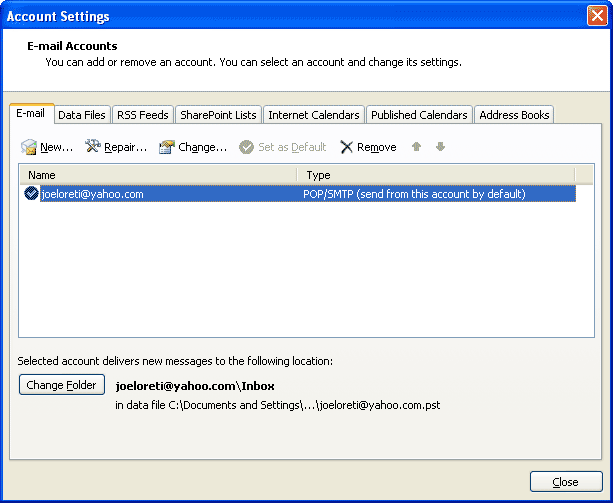Open the Published Calendars tab

tap(419, 115)
